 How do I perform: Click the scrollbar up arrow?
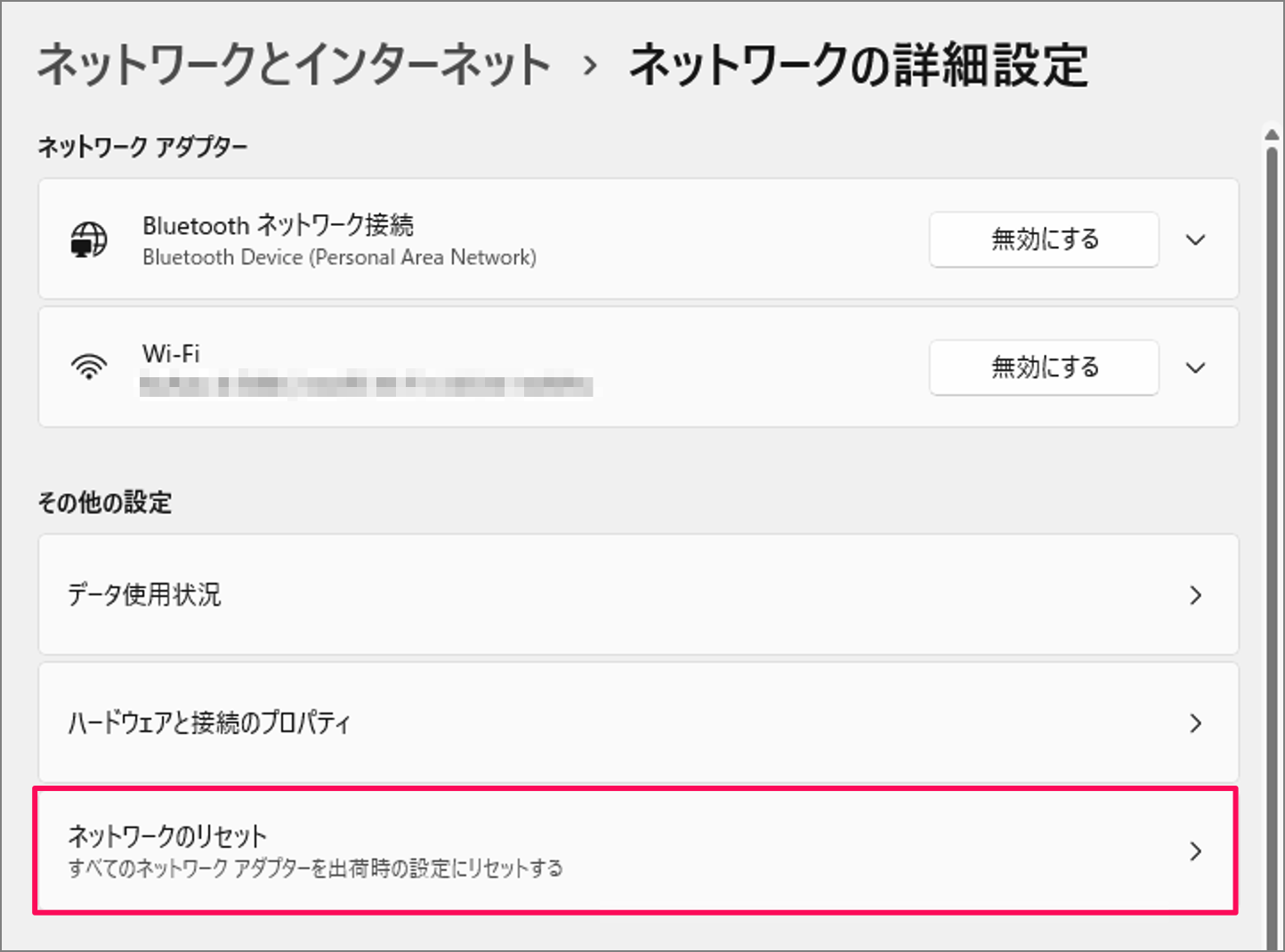1272,134
